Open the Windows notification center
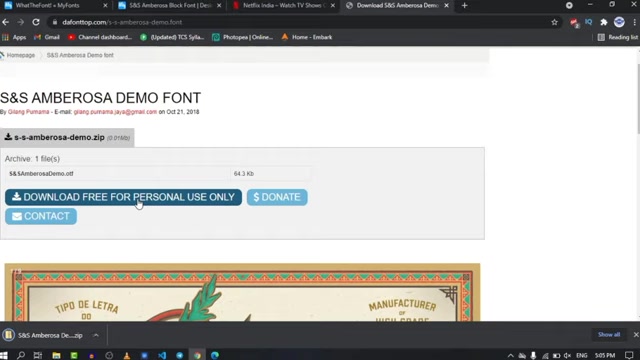 [629, 356]
